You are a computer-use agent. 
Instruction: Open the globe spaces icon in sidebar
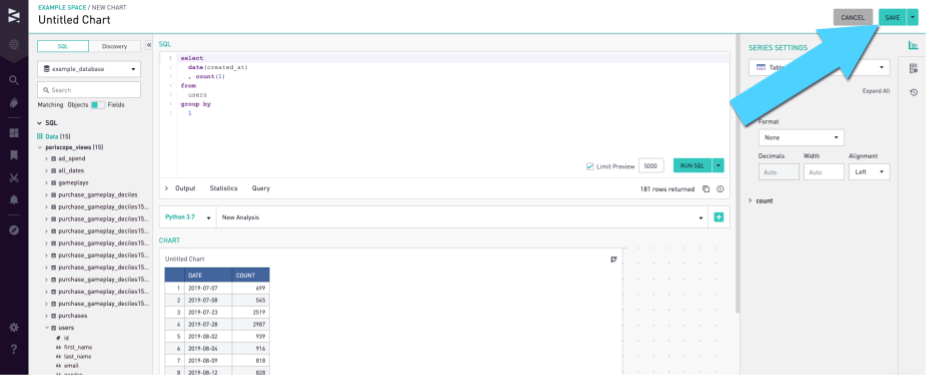(14, 45)
